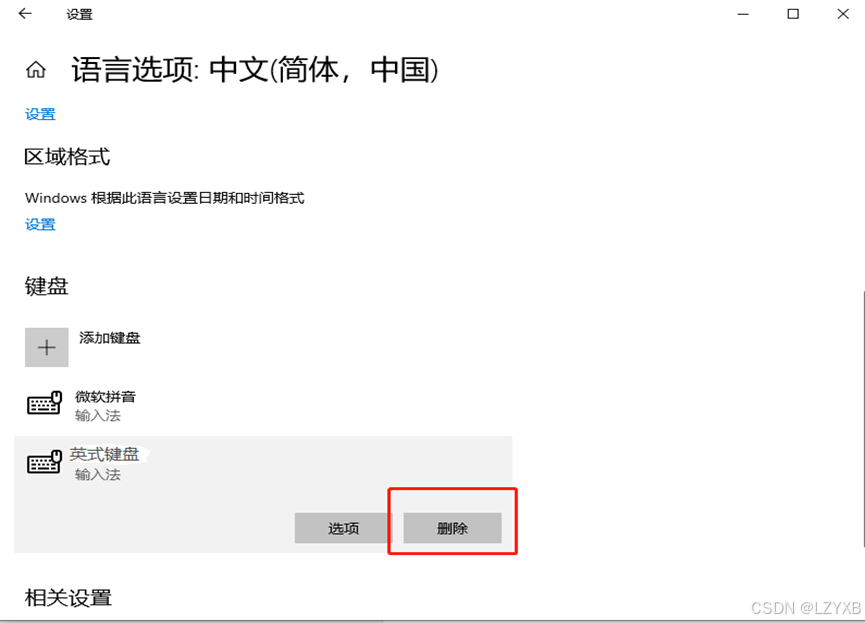
Task: Click the 删除 button
Action: click(x=452, y=528)
